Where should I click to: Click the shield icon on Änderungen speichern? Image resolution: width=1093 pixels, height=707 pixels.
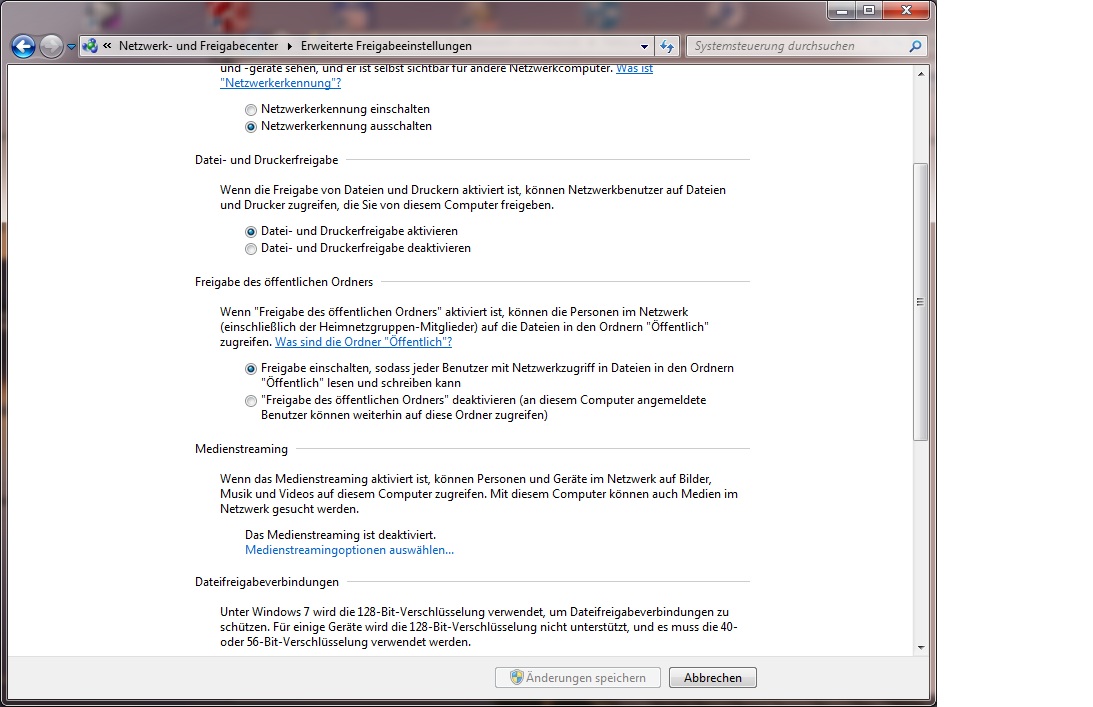coord(517,677)
